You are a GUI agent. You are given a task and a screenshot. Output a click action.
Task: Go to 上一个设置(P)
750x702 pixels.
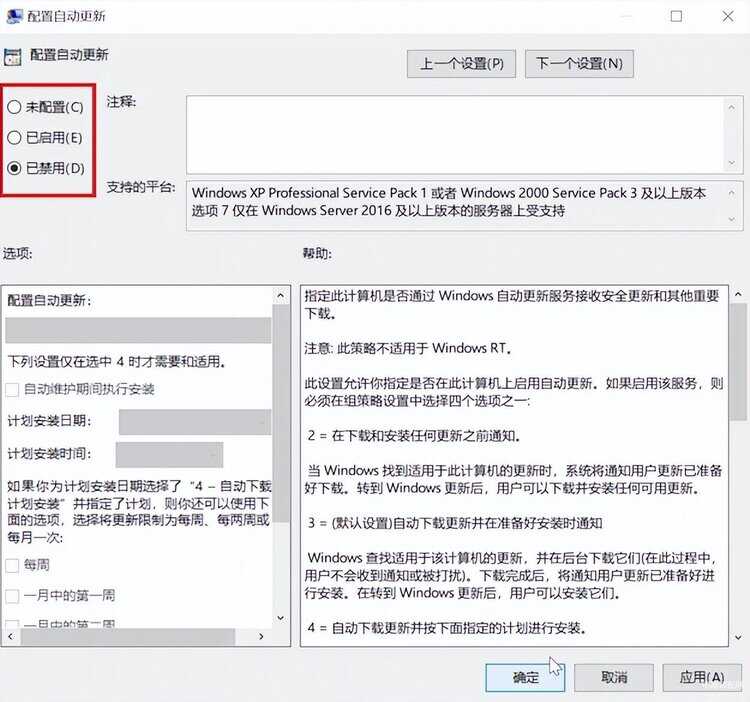click(x=461, y=64)
